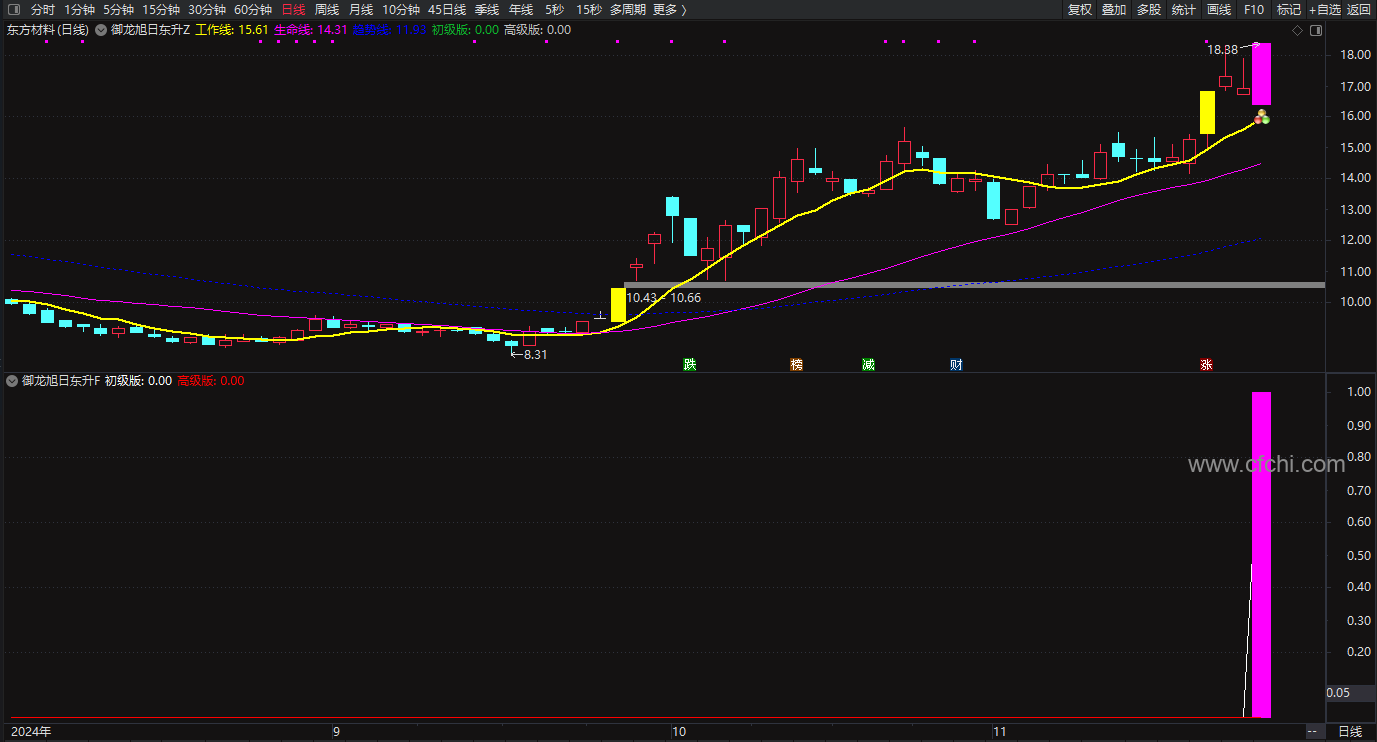The width and height of the screenshot is (1377, 742).
Task: Click the 10.43 - 10.66 gap label
Action: tap(664, 298)
